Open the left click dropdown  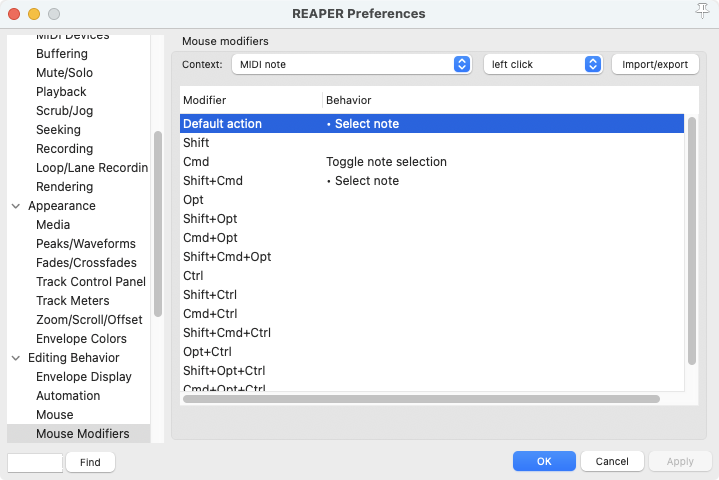pos(542,64)
